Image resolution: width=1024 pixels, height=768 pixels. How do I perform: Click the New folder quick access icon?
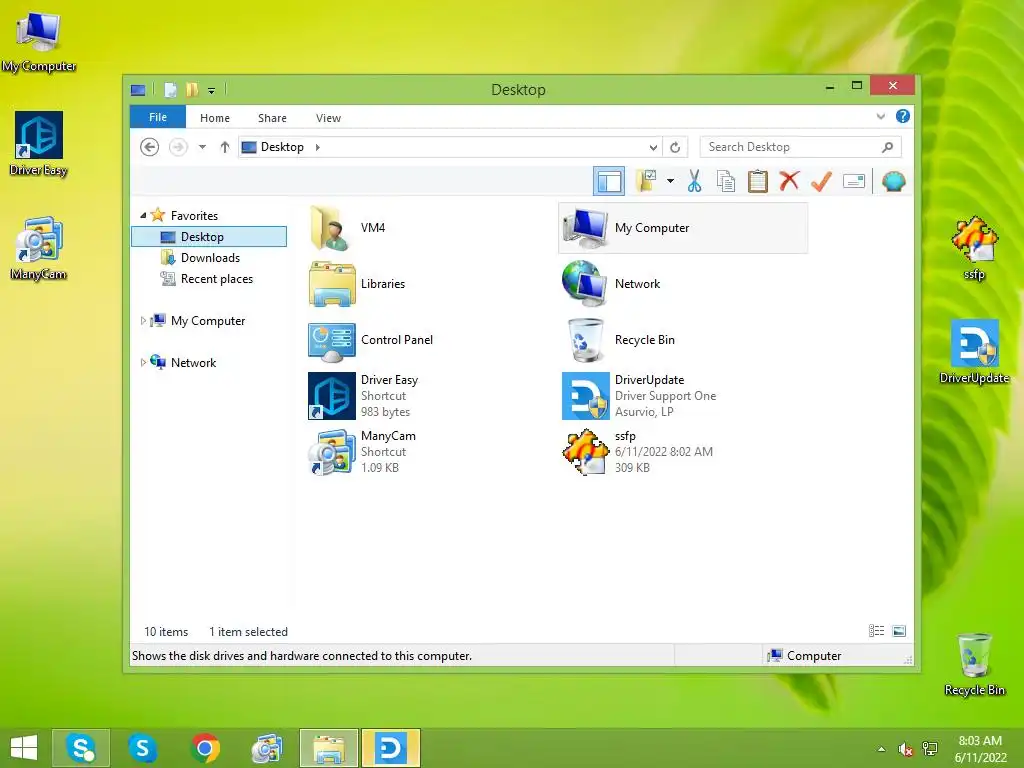click(191, 90)
